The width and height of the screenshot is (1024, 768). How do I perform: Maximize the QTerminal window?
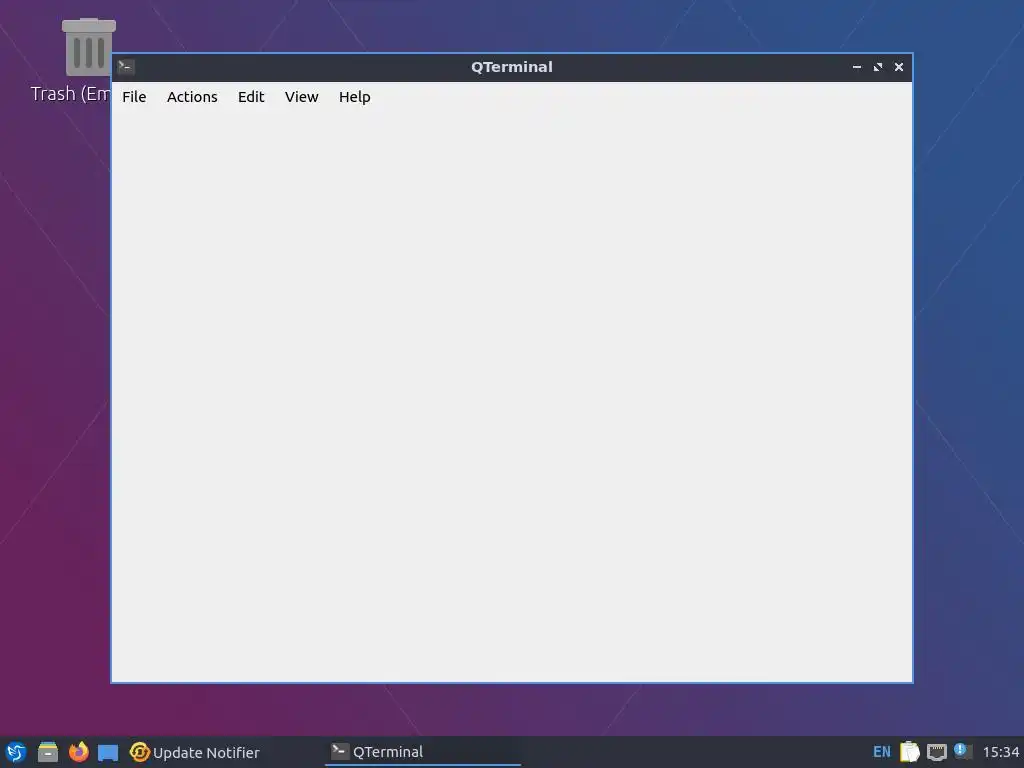pyautogui.click(x=878, y=67)
